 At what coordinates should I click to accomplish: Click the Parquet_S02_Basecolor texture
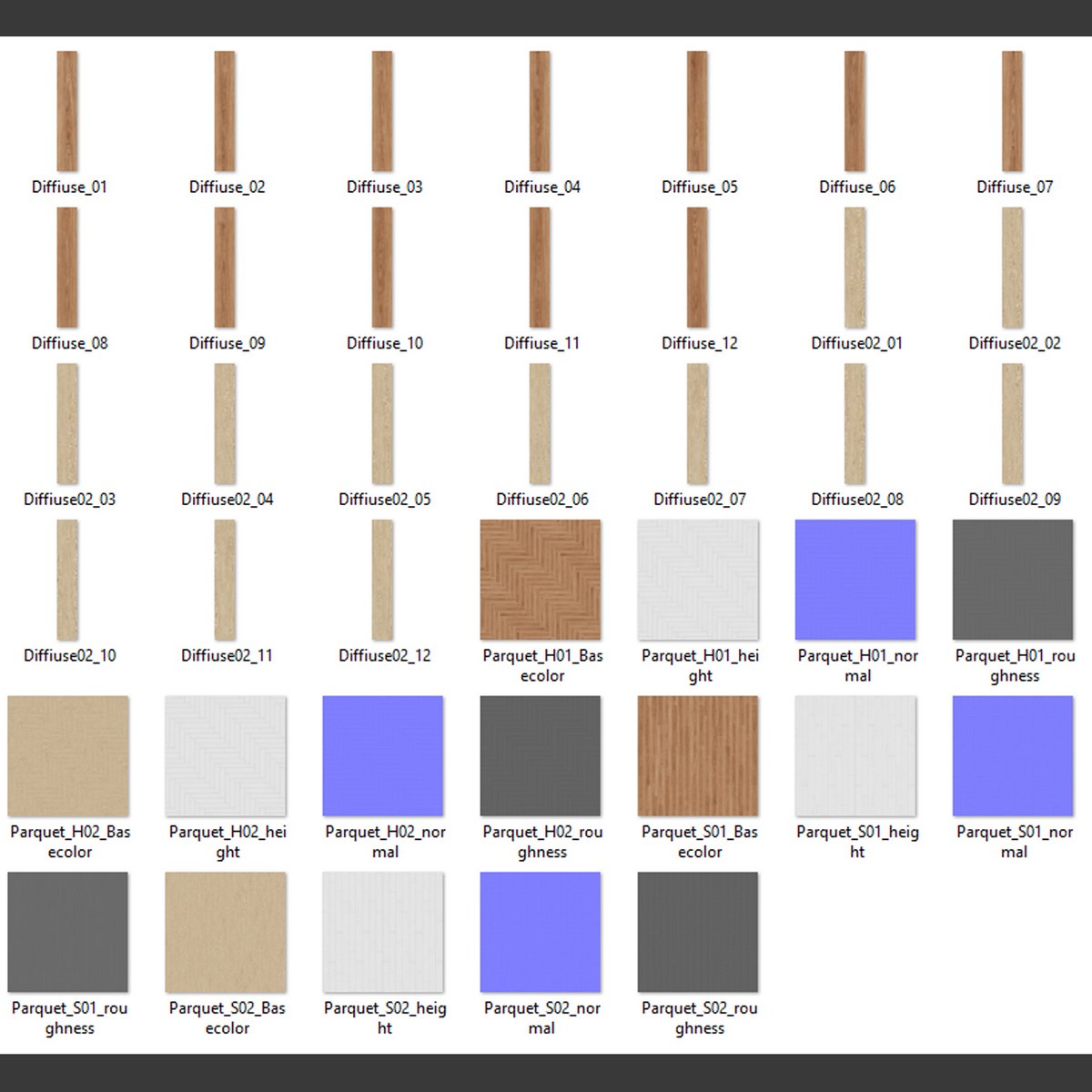point(226,932)
